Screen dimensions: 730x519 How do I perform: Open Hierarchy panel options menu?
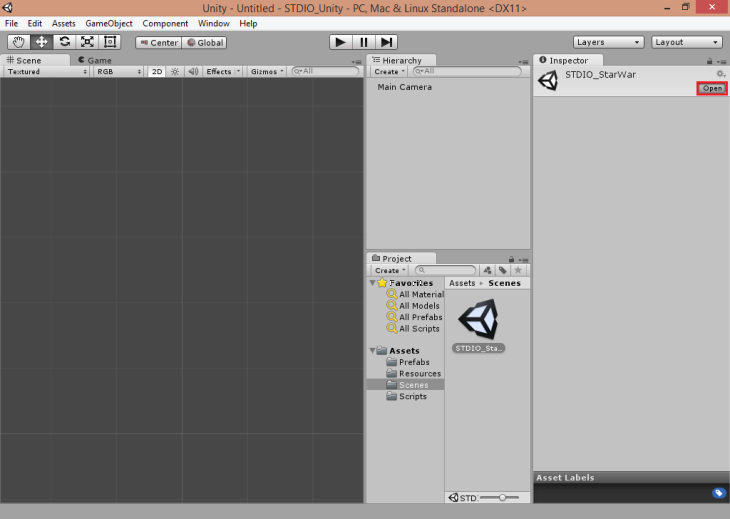(x=524, y=62)
